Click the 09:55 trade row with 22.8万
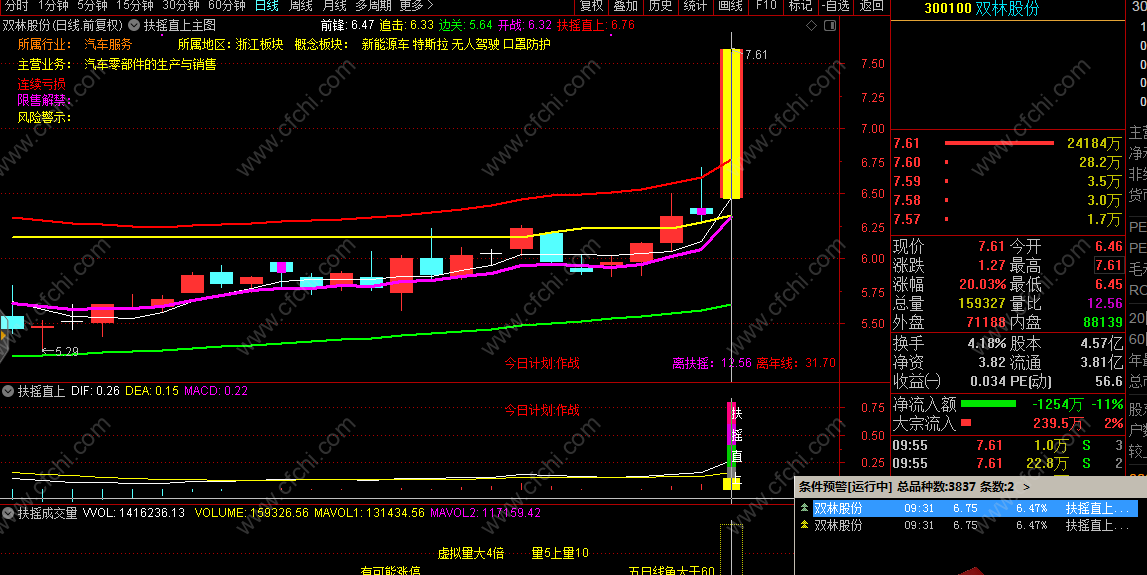This screenshot has width=1147, height=575. click(x=1008, y=463)
